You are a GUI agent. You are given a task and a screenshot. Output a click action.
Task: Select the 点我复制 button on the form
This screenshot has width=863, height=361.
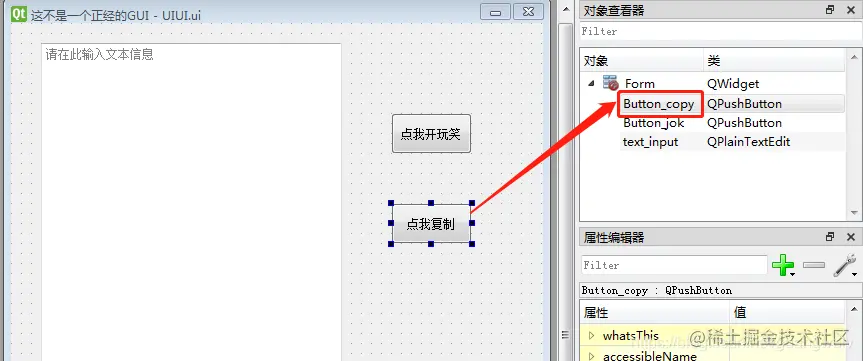pos(431,224)
